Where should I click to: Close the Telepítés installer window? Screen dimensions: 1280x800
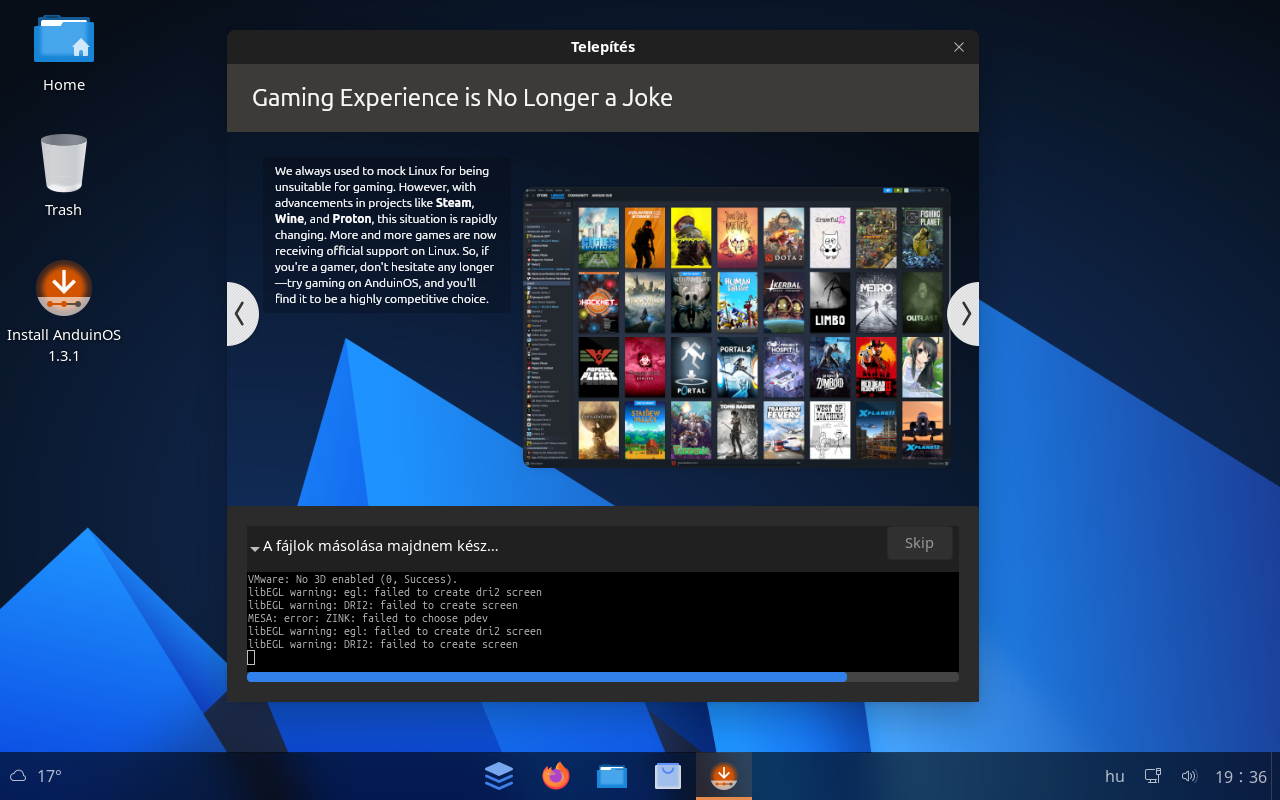pyautogui.click(x=959, y=47)
